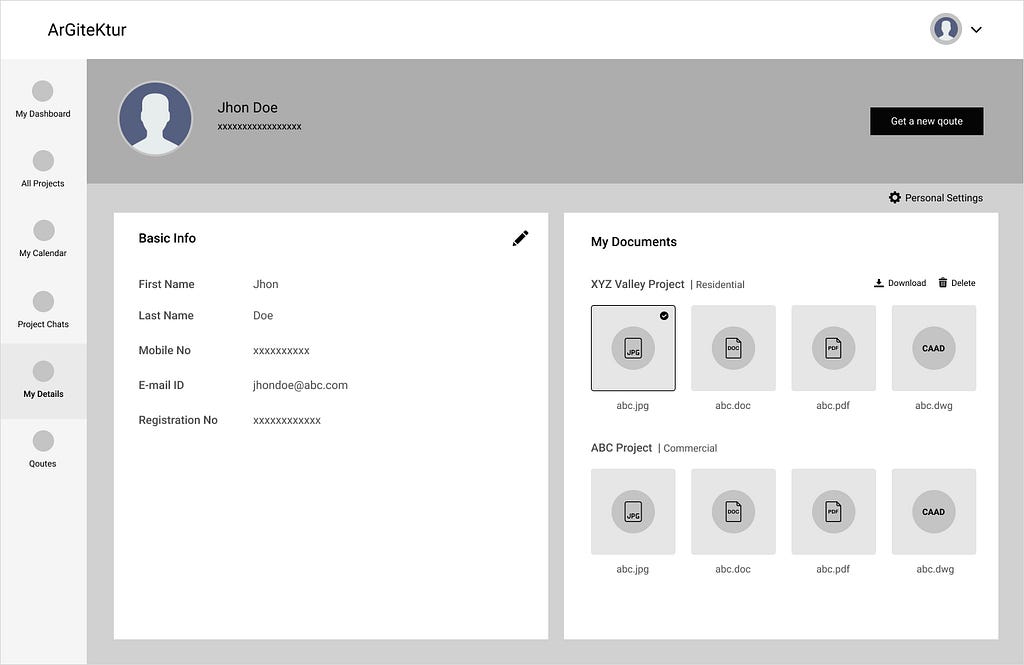Click the ABC Project heading
This screenshot has width=1024, height=665.
pos(621,447)
